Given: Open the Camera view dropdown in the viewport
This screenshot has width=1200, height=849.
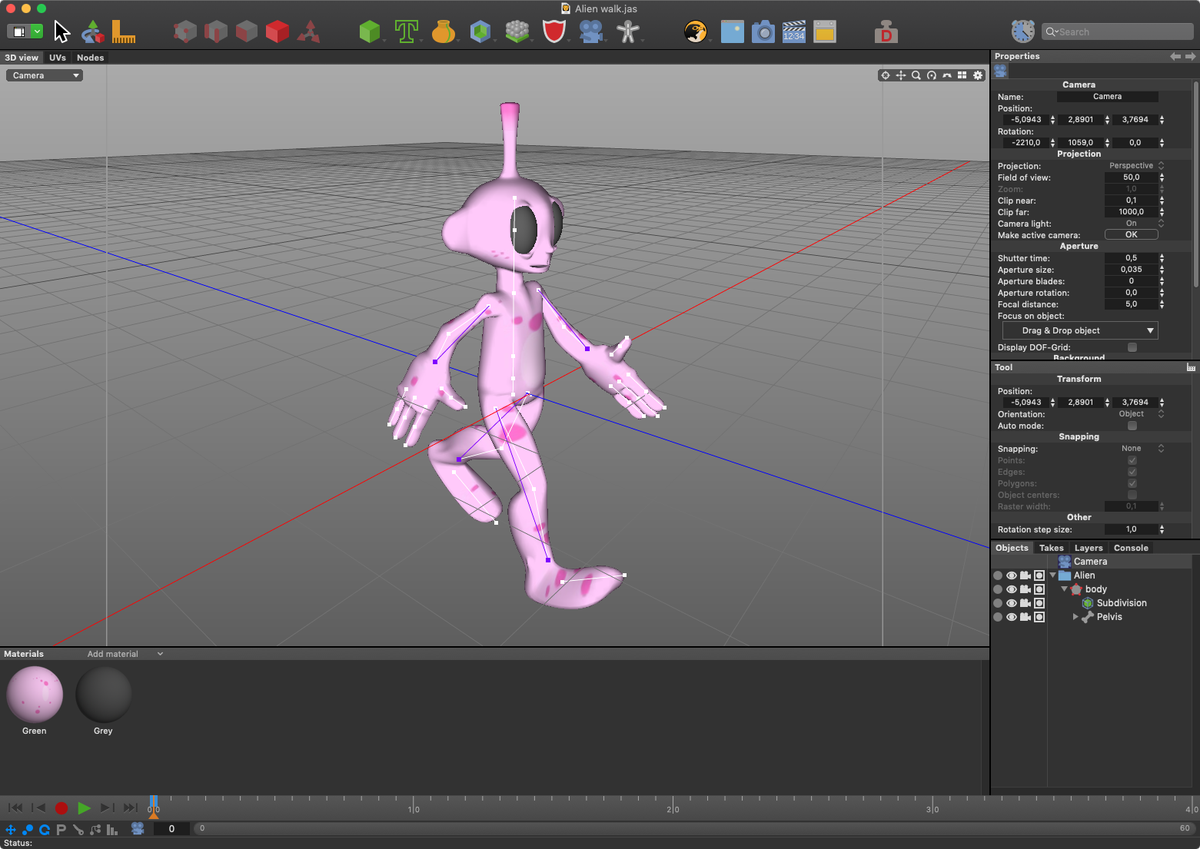Looking at the screenshot, I should pos(43,74).
